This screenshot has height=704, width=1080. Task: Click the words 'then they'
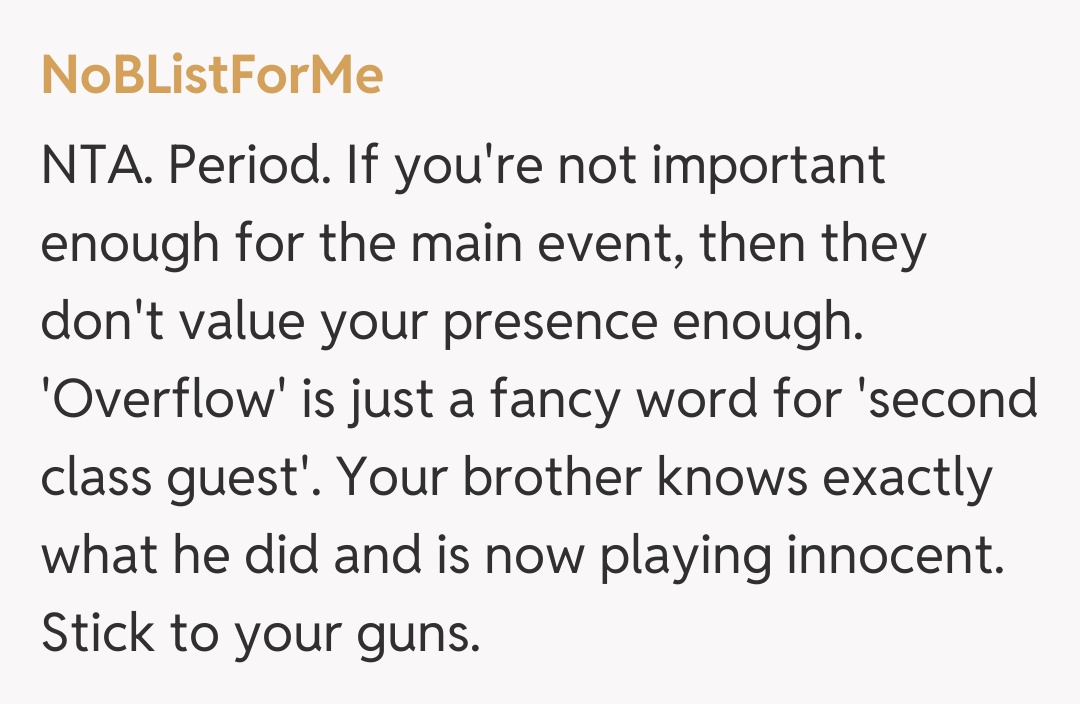(814, 243)
